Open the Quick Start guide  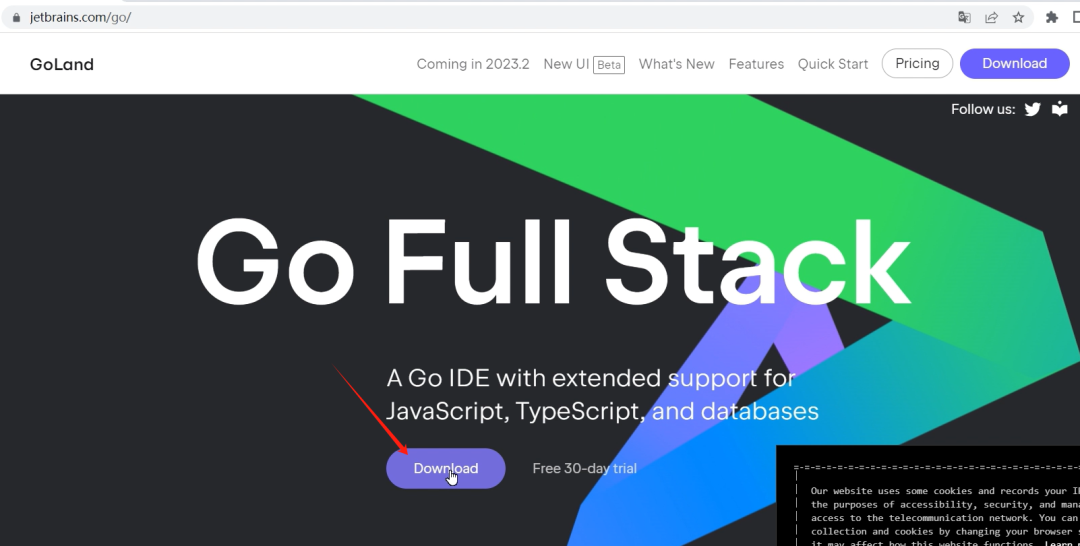[833, 64]
